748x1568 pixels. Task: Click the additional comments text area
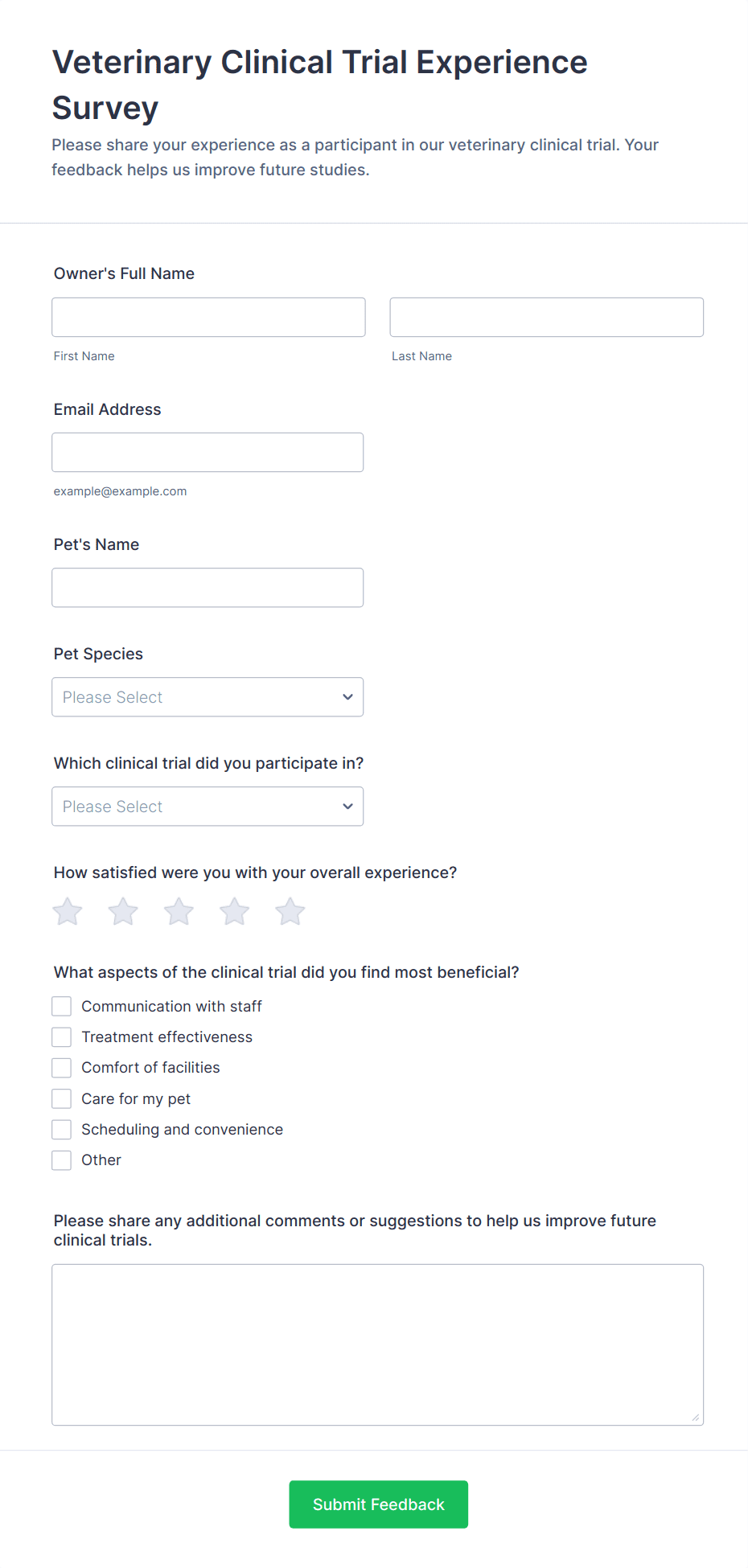[377, 1344]
